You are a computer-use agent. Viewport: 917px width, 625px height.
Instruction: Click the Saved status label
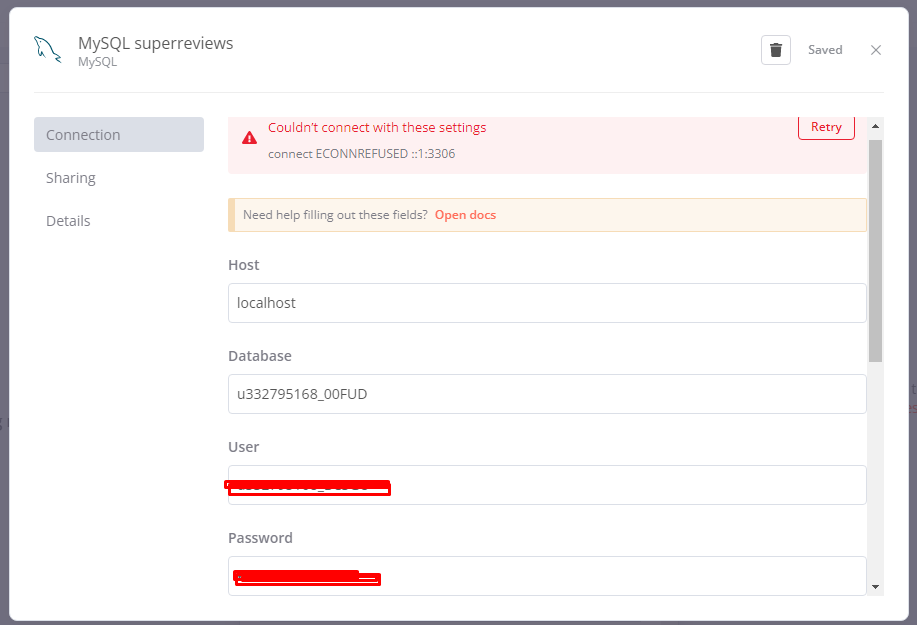click(825, 50)
